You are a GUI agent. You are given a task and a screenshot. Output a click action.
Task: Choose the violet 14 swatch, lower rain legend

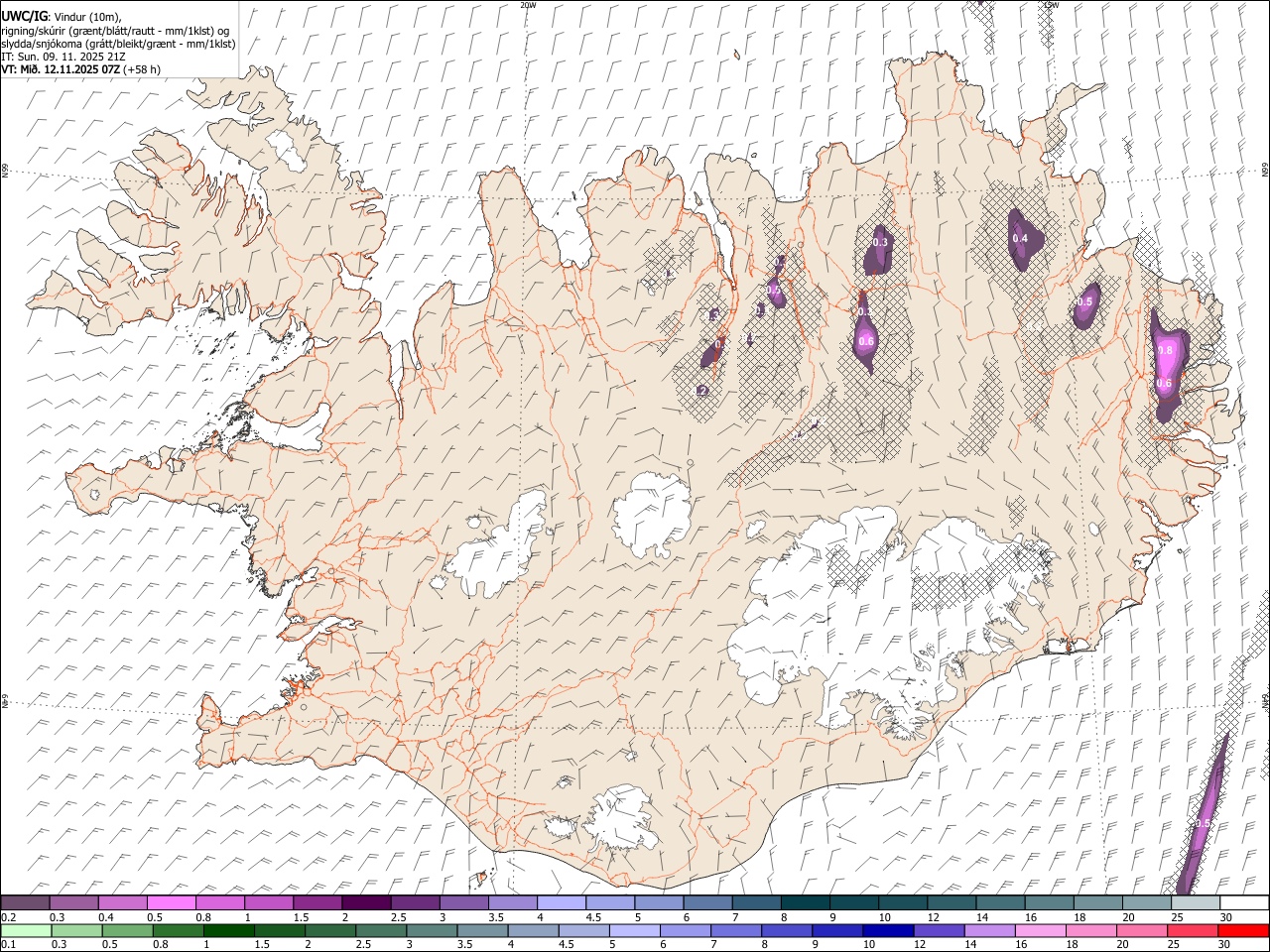[989, 930]
